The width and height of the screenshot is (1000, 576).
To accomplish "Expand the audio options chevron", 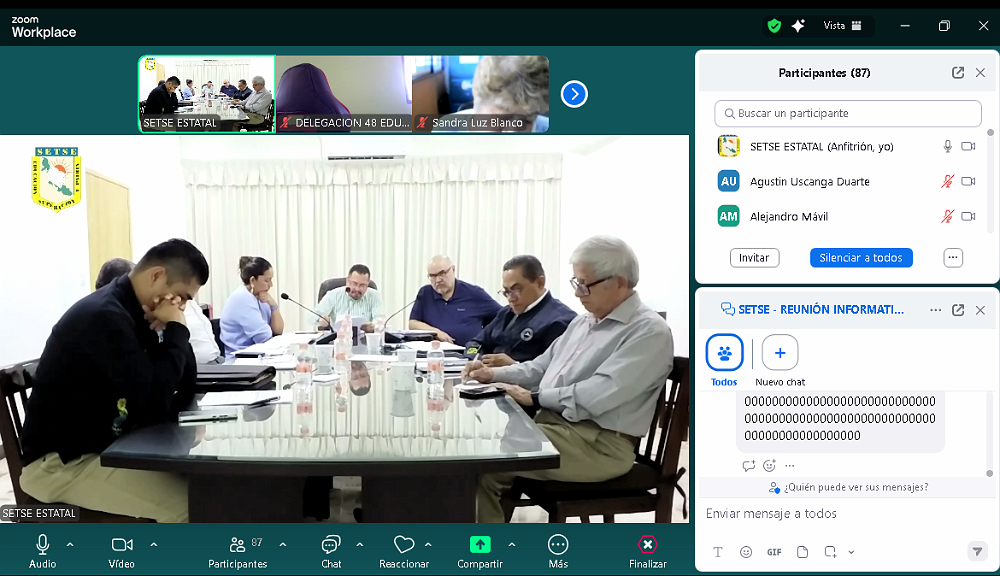I will pos(70,545).
